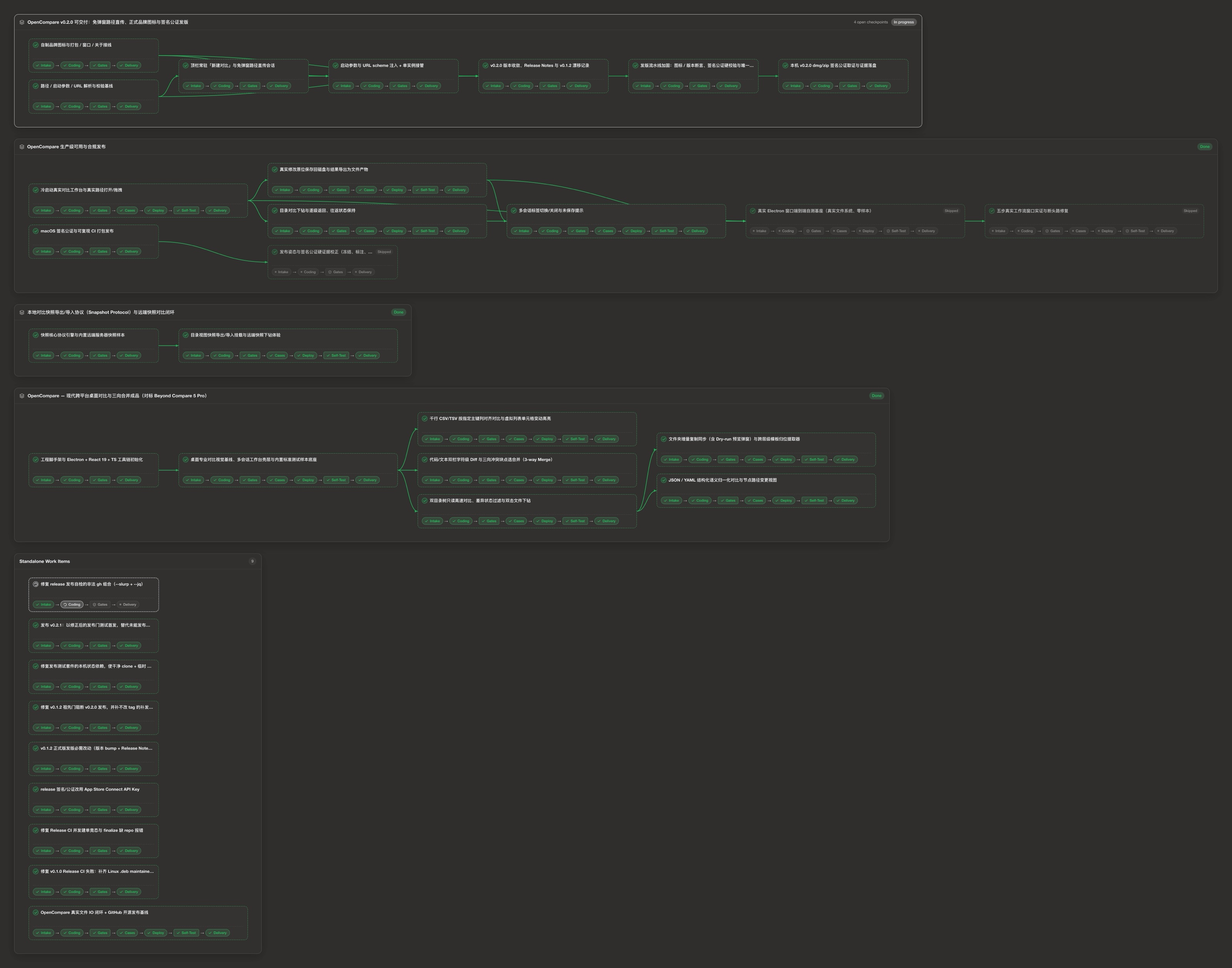Click layers icon of Beyond Compare 5 Pro group

click(22, 396)
